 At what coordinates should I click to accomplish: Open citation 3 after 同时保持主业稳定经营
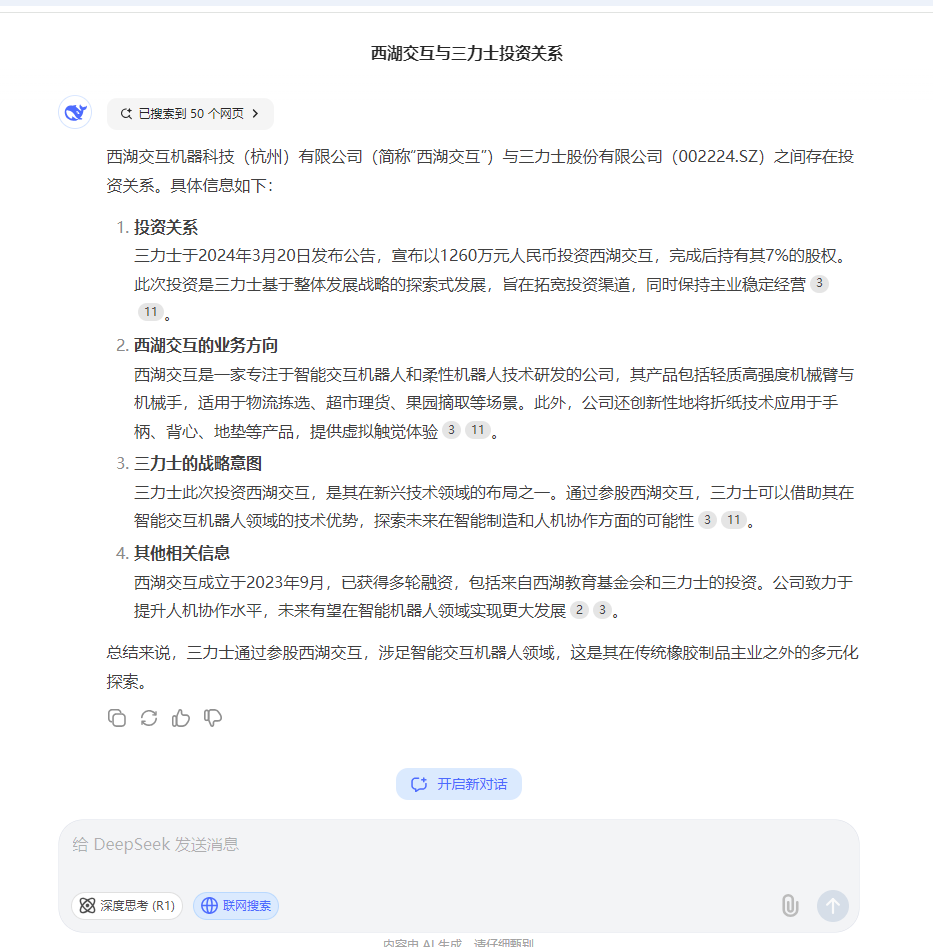pyautogui.click(x=819, y=283)
